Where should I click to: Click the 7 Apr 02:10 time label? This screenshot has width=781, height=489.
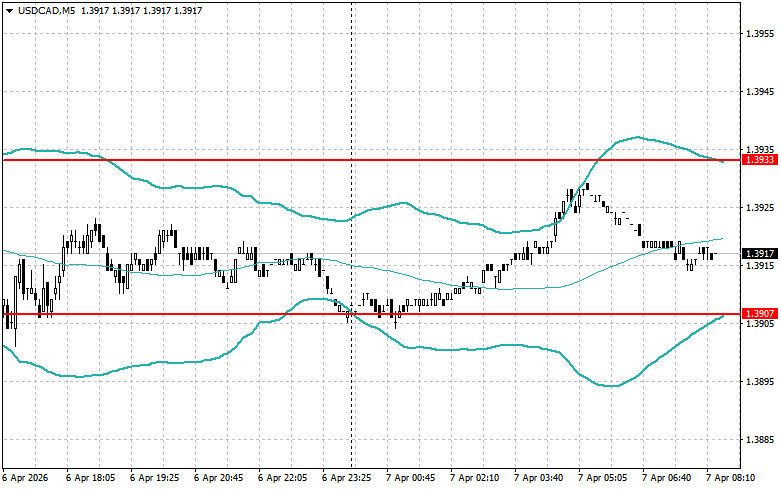[474, 478]
